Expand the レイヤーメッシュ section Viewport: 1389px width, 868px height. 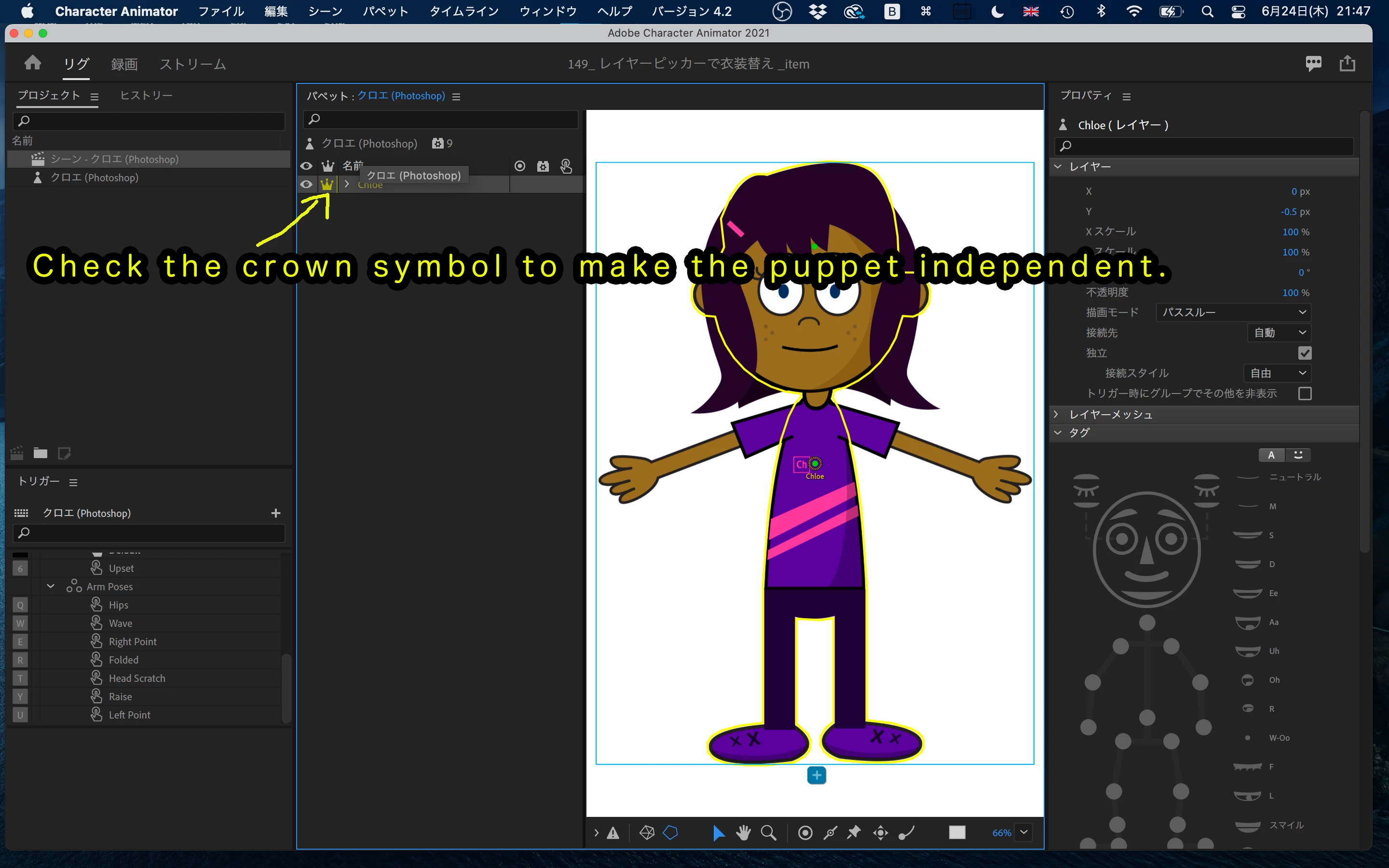click(x=1057, y=414)
